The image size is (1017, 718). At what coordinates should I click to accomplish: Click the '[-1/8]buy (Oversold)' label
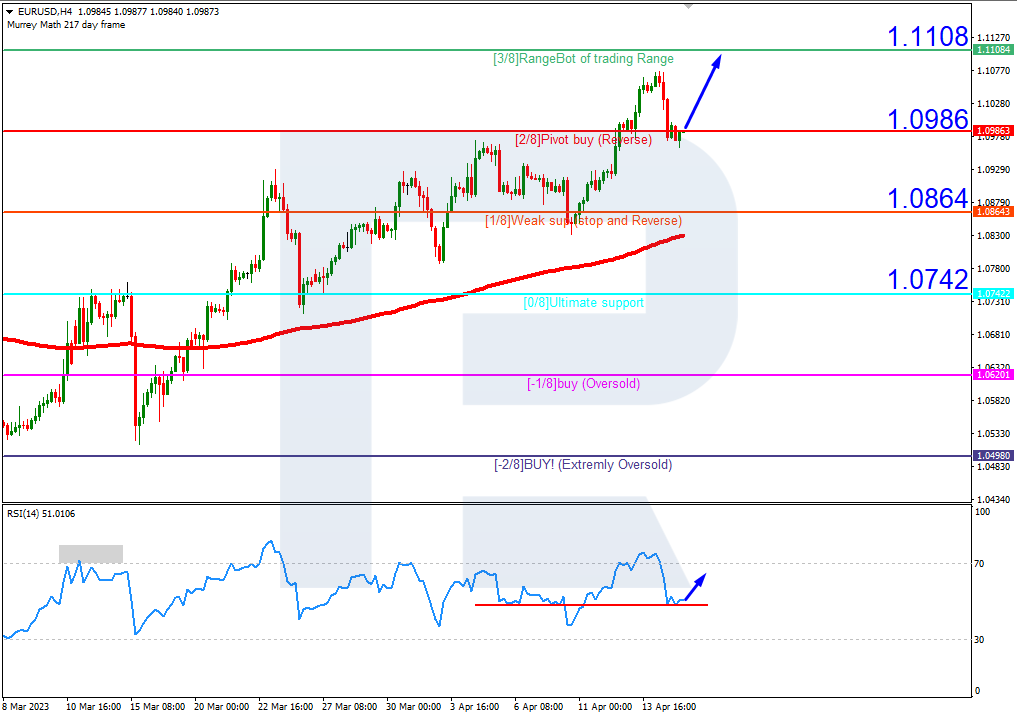click(x=583, y=384)
